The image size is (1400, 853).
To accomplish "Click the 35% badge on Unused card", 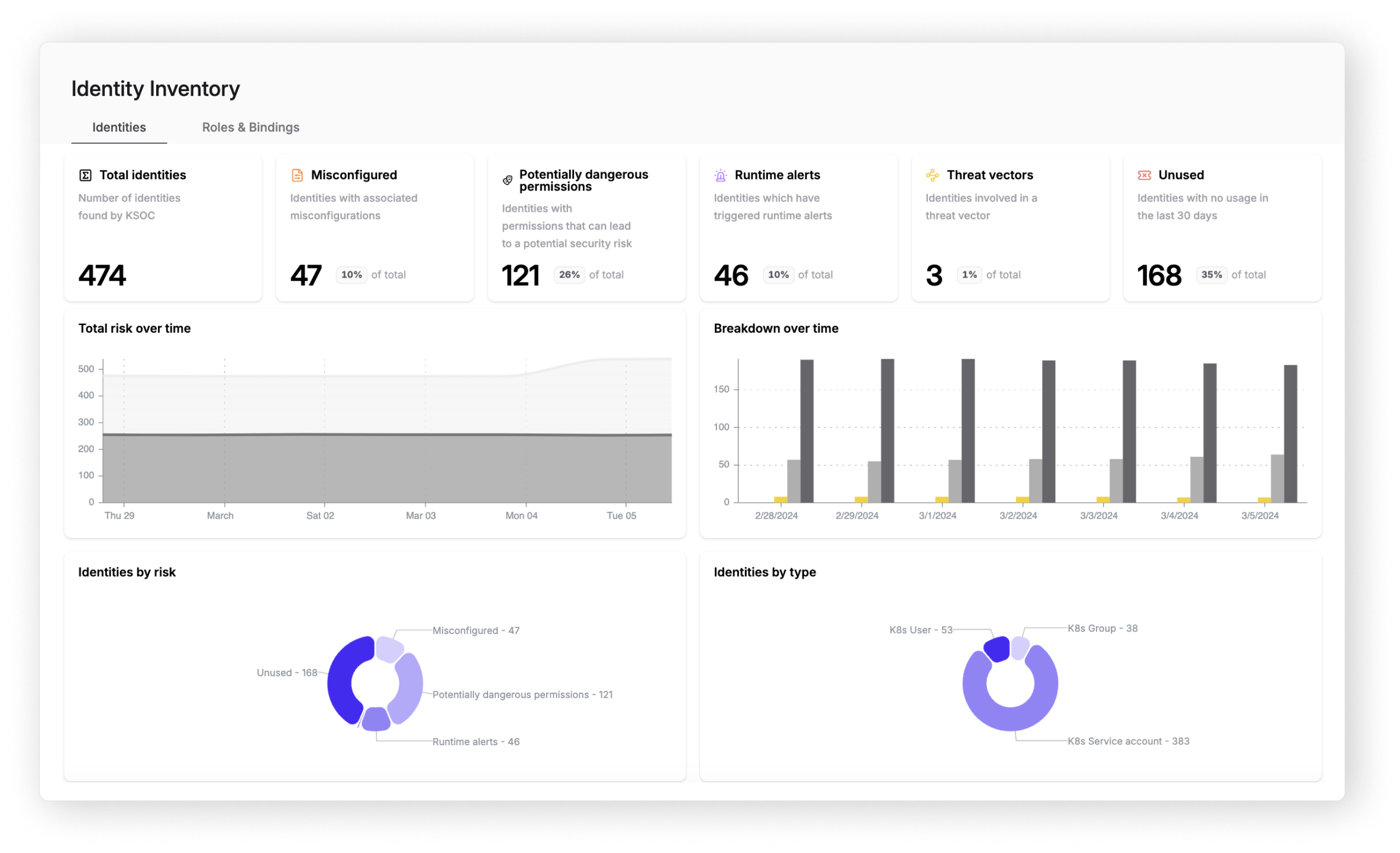I will coord(1211,275).
